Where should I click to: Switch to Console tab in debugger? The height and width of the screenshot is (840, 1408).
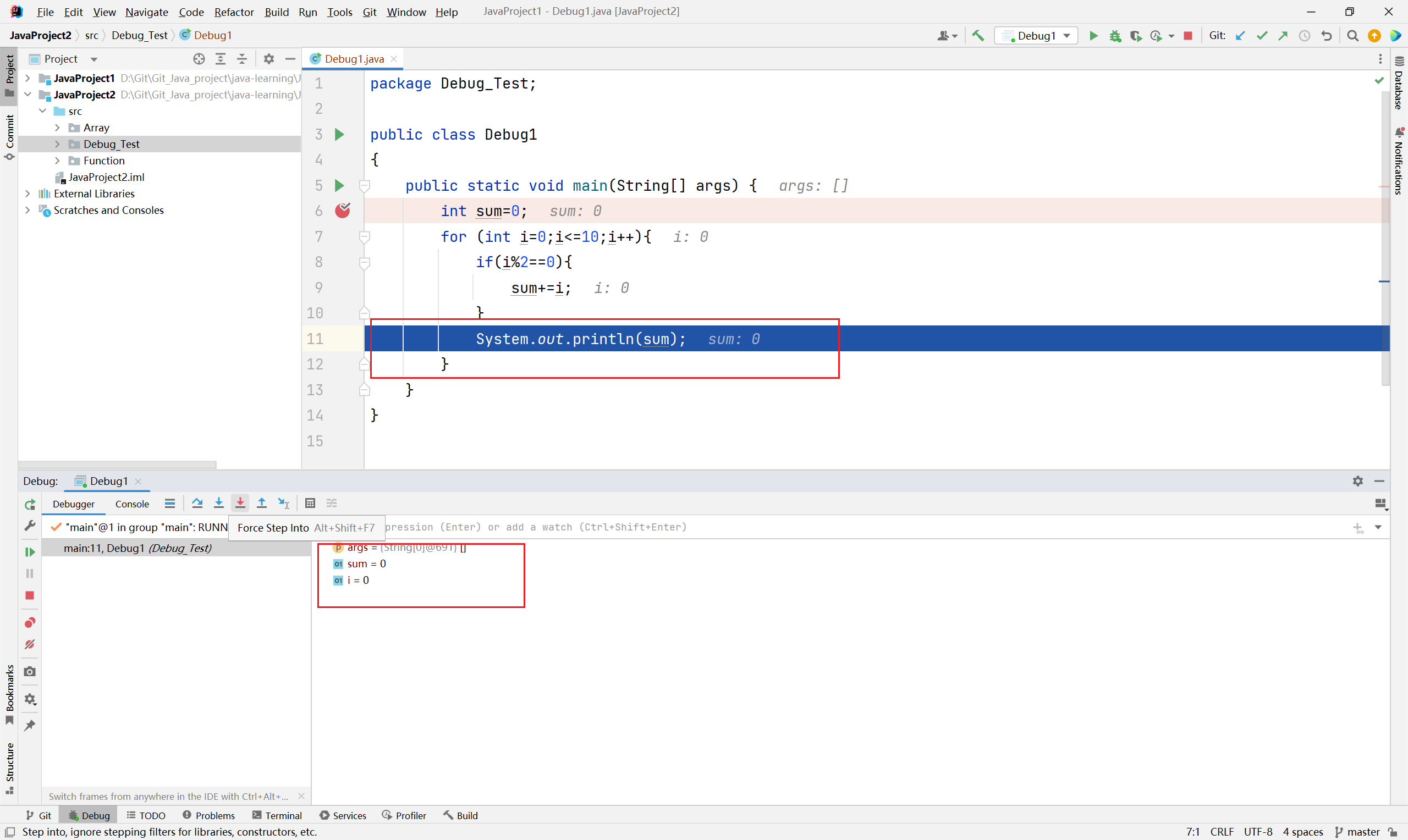click(132, 504)
